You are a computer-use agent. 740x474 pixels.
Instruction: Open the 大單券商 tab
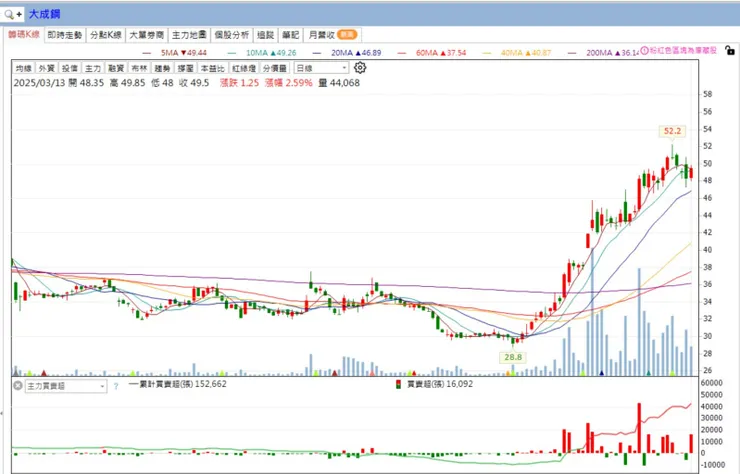coord(146,35)
